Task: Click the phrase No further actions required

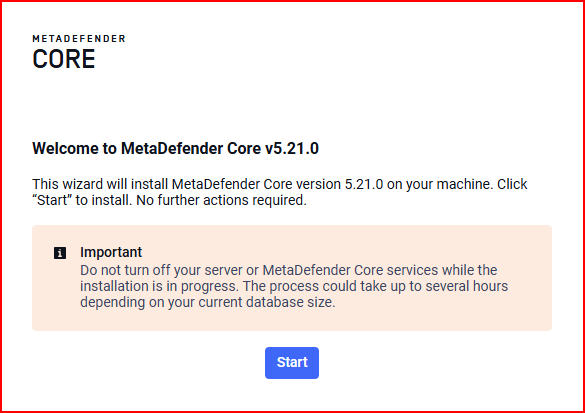Action: [x=221, y=200]
